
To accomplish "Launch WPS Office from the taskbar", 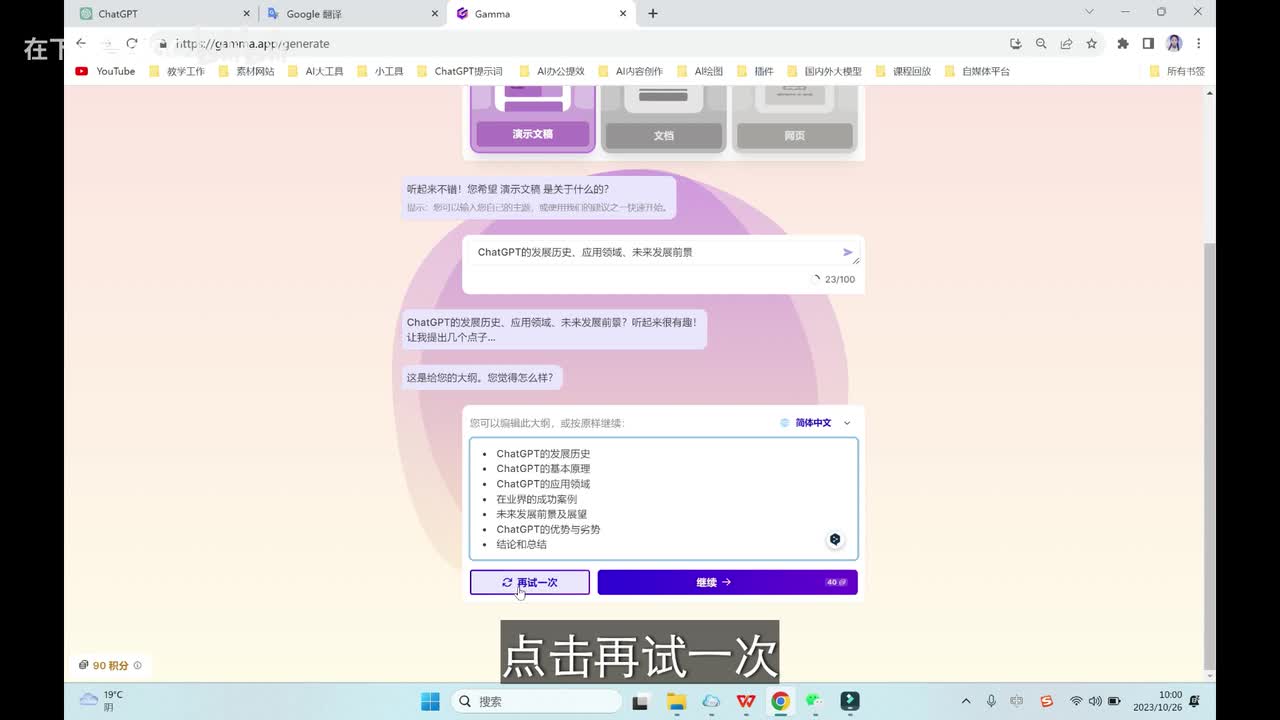I will click(x=746, y=701).
